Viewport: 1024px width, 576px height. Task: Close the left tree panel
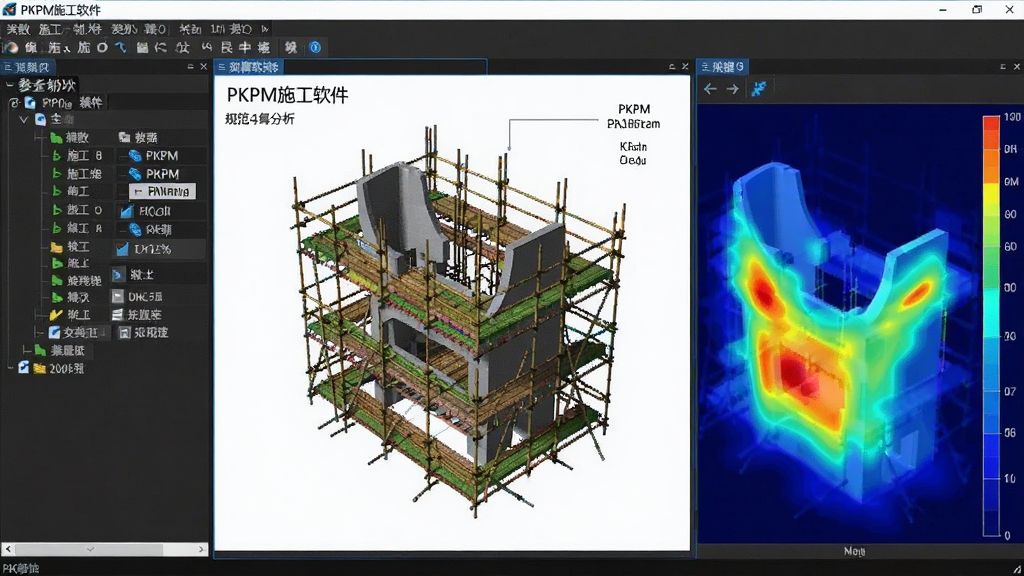pos(204,67)
